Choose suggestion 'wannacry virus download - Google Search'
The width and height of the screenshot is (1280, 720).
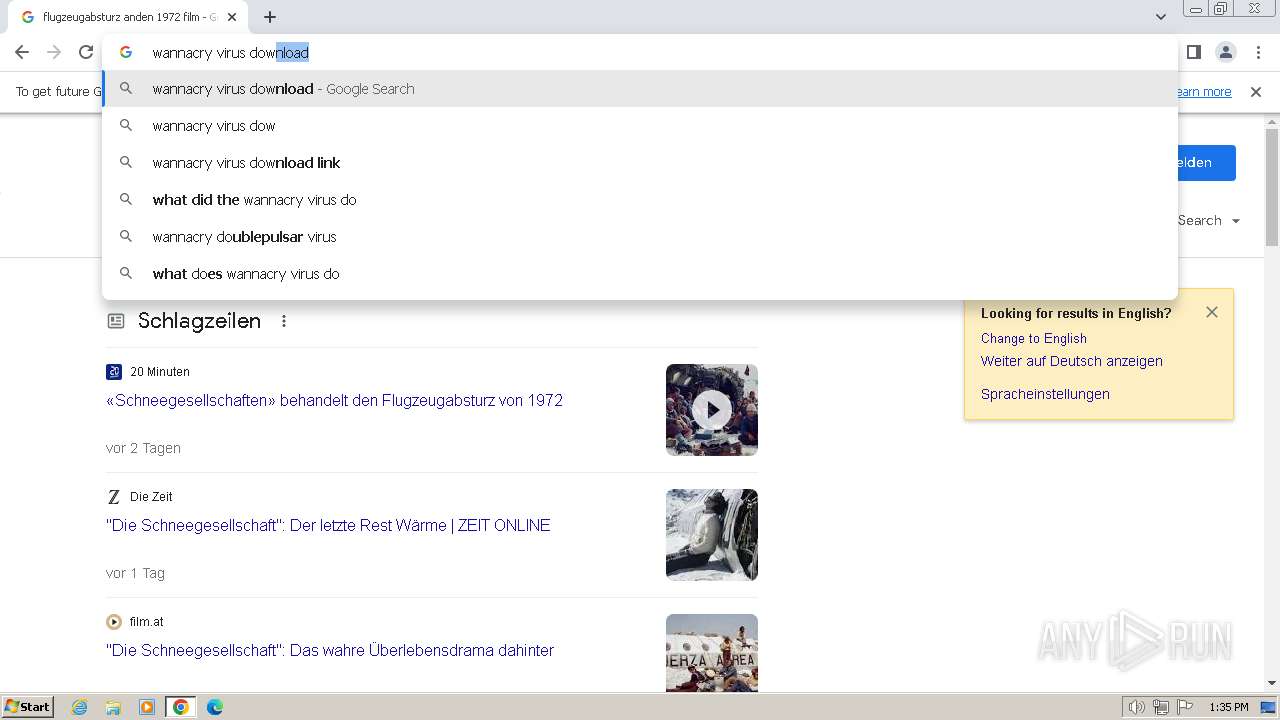pyautogui.click(x=640, y=89)
